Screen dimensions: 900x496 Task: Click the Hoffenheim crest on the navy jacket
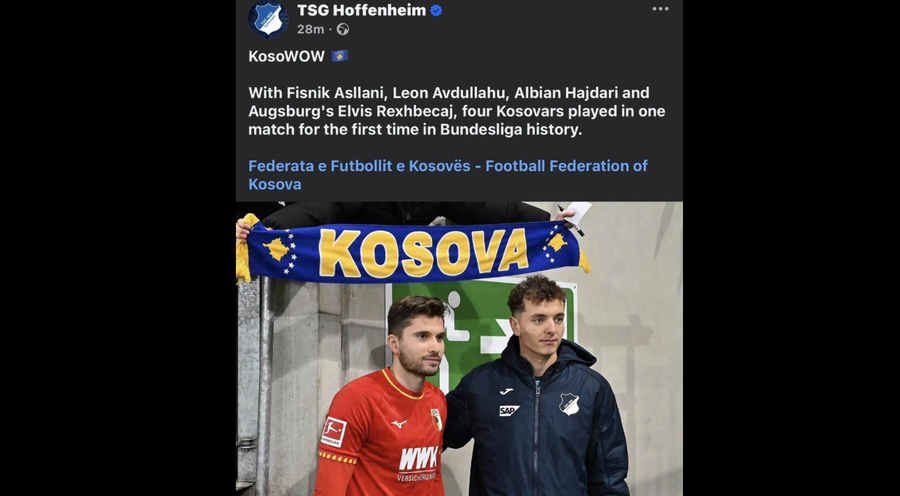(569, 403)
